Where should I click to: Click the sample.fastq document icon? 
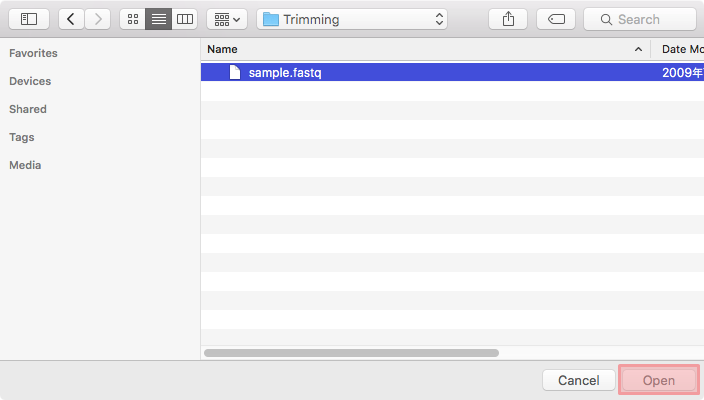[x=235, y=73]
